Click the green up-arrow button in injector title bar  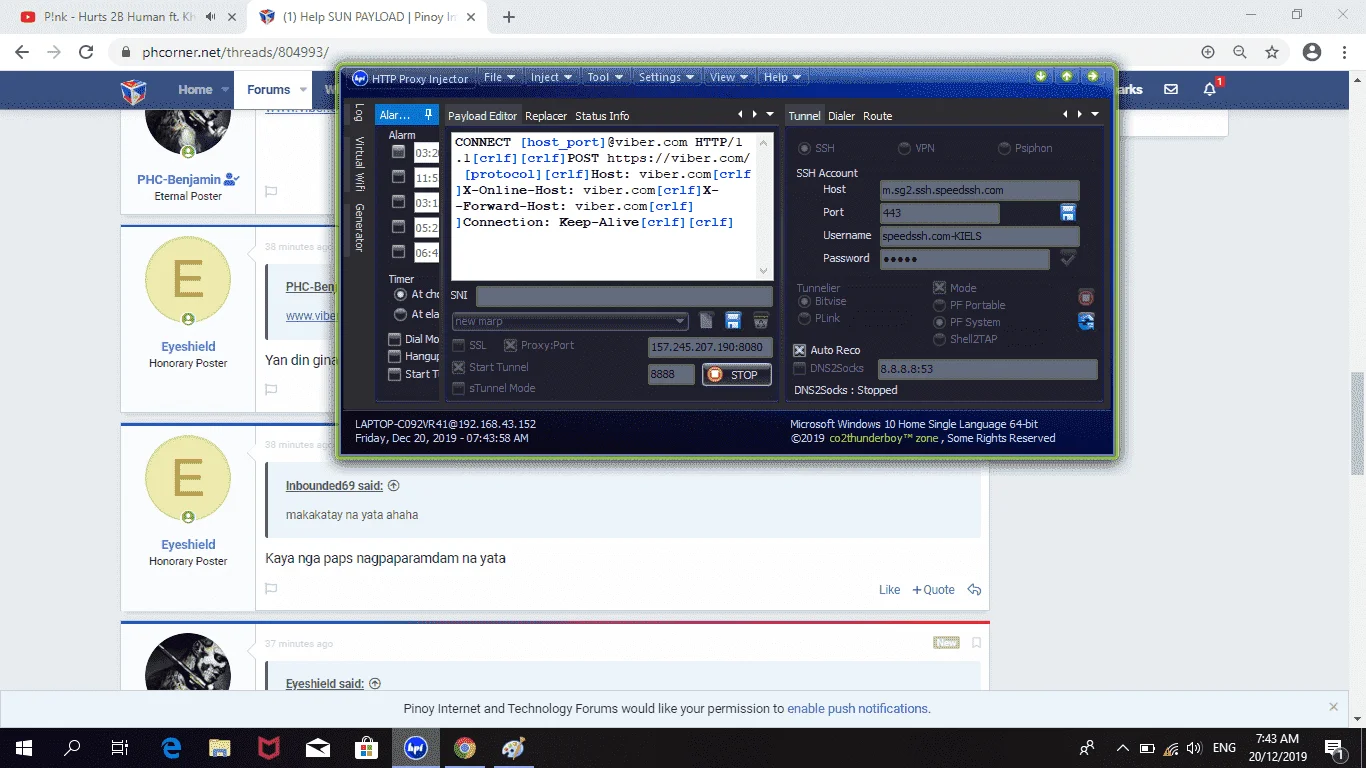(1067, 76)
